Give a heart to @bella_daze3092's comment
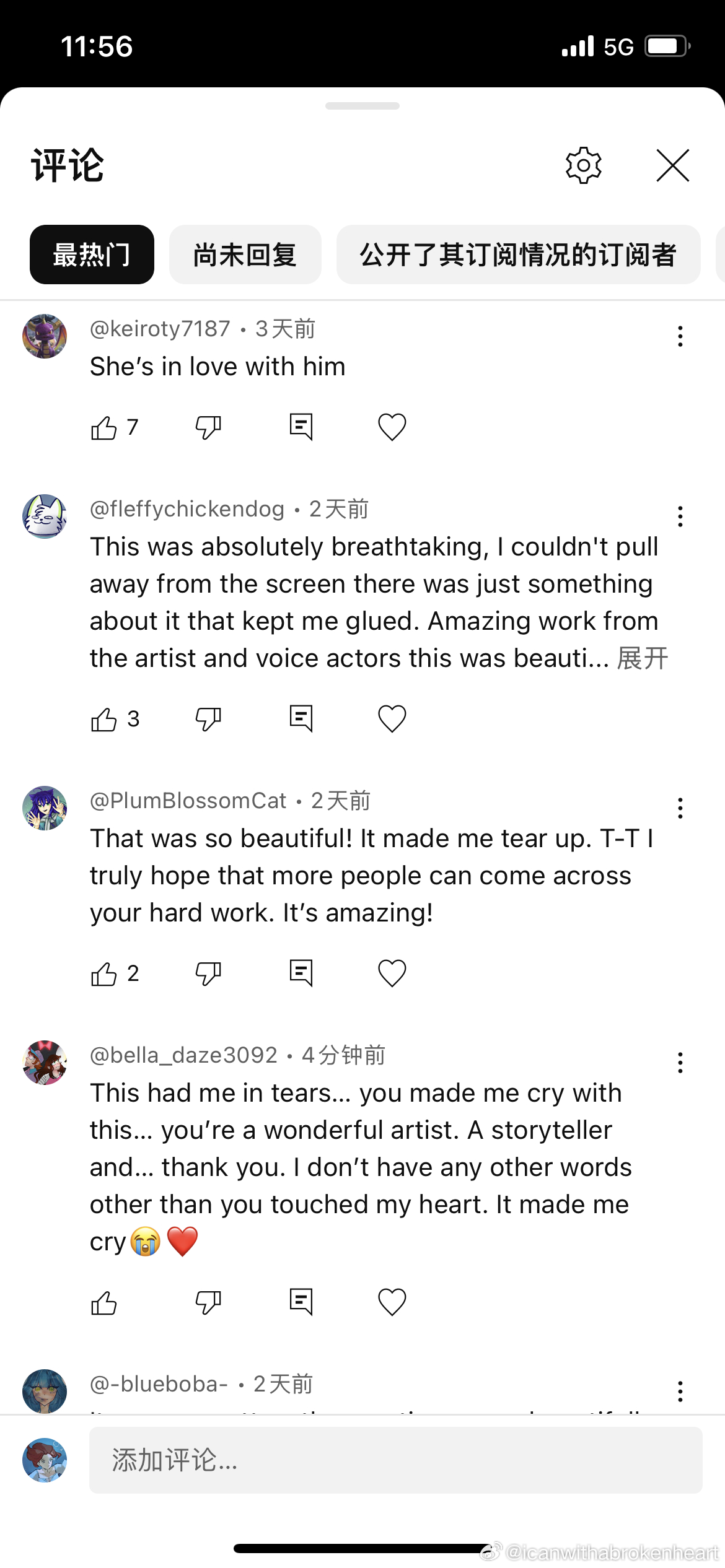Viewport: 725px width, 1568px height. [x=392, y=1302]
